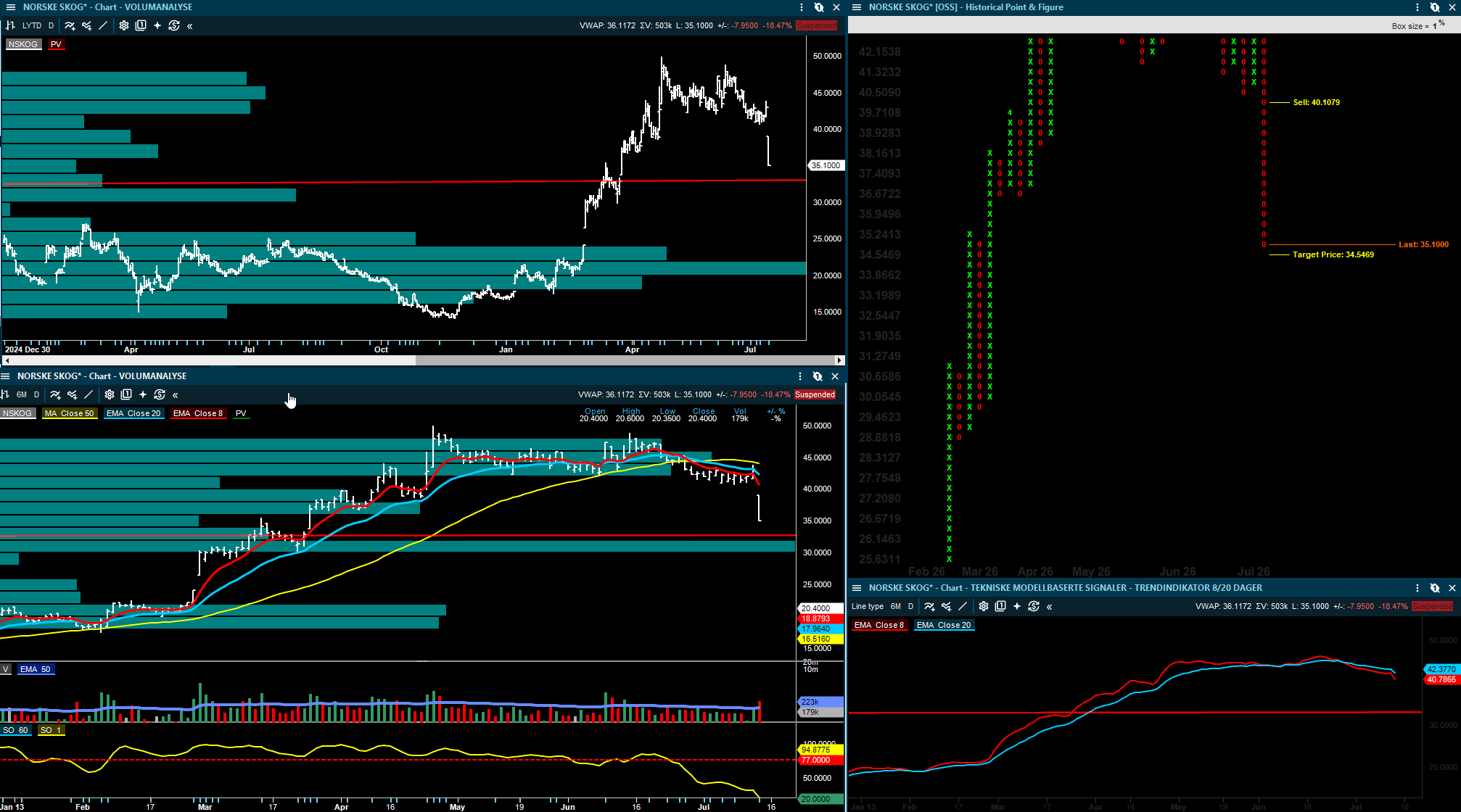Toggle EMA 50 volume indicator label
The width and height of the screenshot is (1461, 812).
(x=36, y=669)
